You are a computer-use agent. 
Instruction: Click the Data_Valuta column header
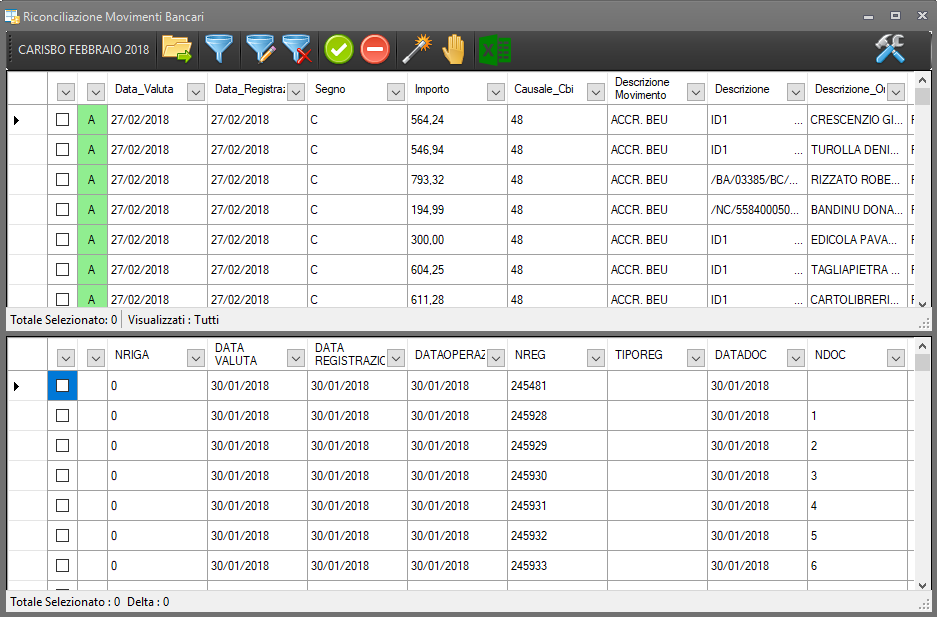pos(144,89)
